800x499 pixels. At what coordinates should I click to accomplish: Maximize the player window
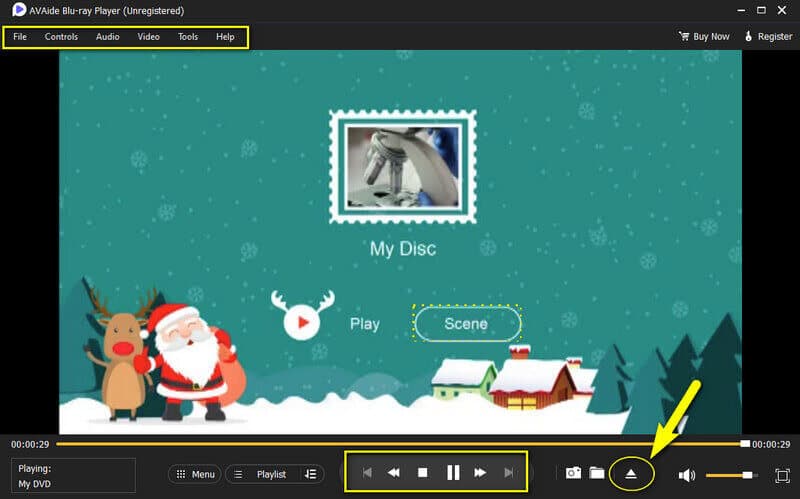point(761,10)
